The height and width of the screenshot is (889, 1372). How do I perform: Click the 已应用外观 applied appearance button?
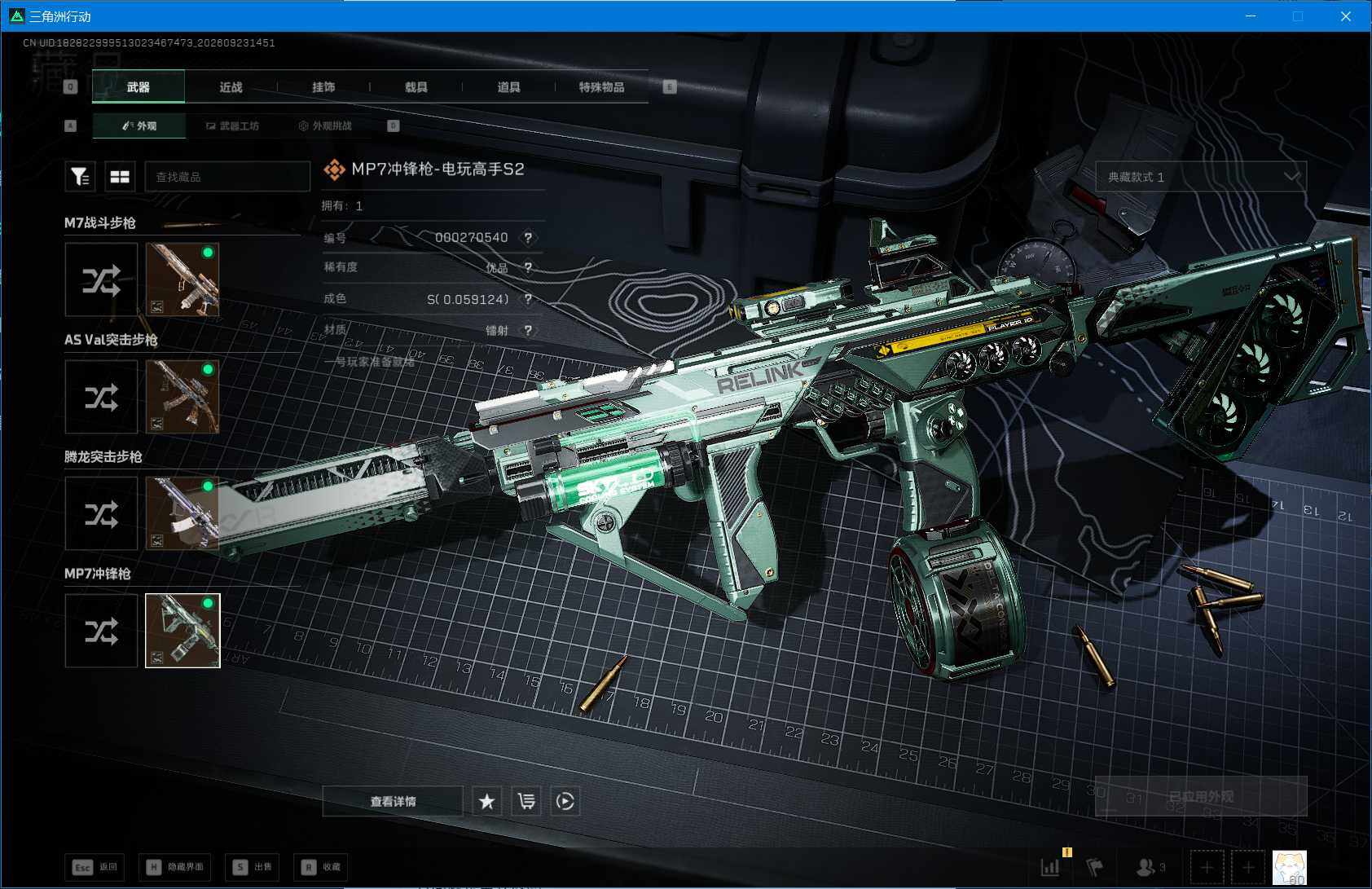coord(1201,796)
